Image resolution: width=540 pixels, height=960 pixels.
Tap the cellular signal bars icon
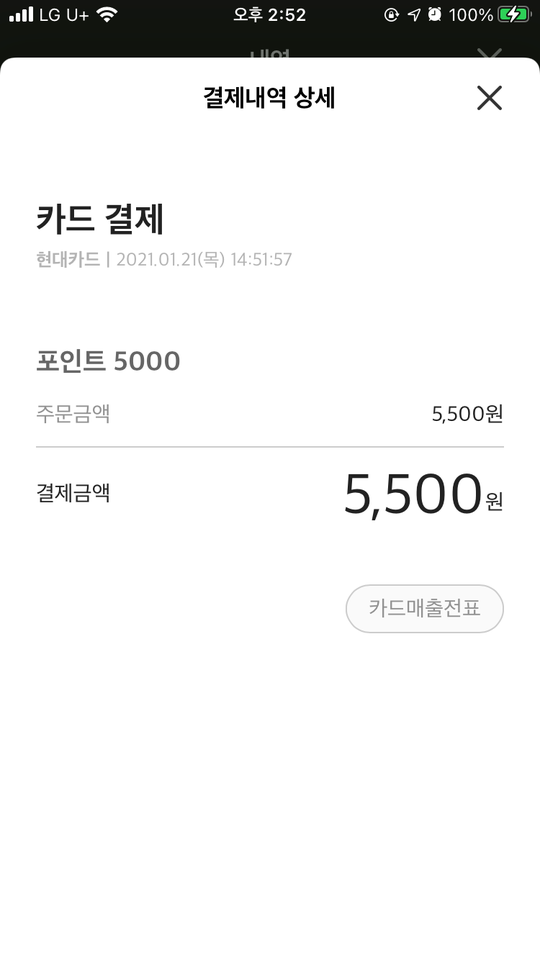tap(21, 15)
